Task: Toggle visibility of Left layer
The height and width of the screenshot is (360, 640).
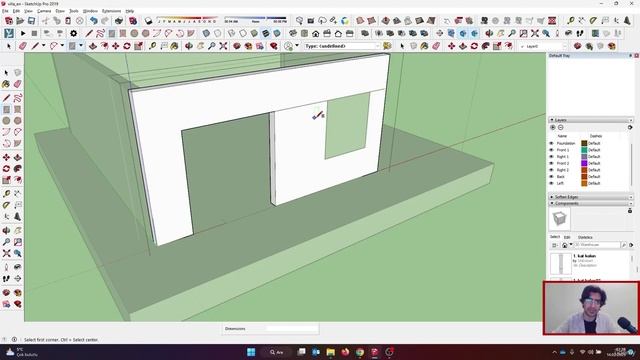Action: coord(551,183)
